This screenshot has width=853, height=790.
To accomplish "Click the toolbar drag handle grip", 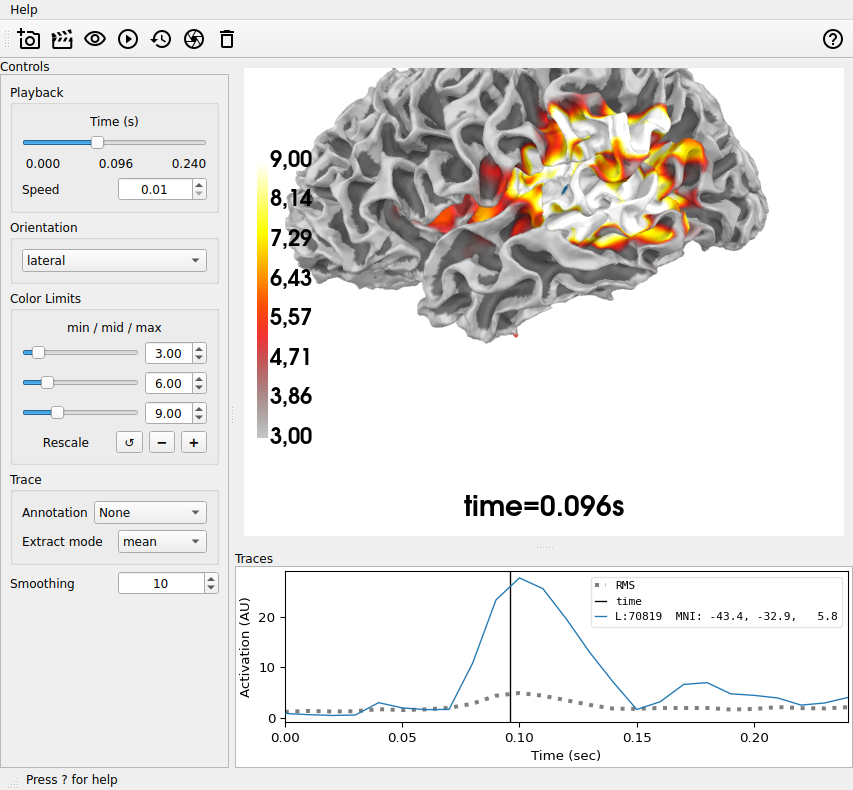I will (x=7, y=39).
